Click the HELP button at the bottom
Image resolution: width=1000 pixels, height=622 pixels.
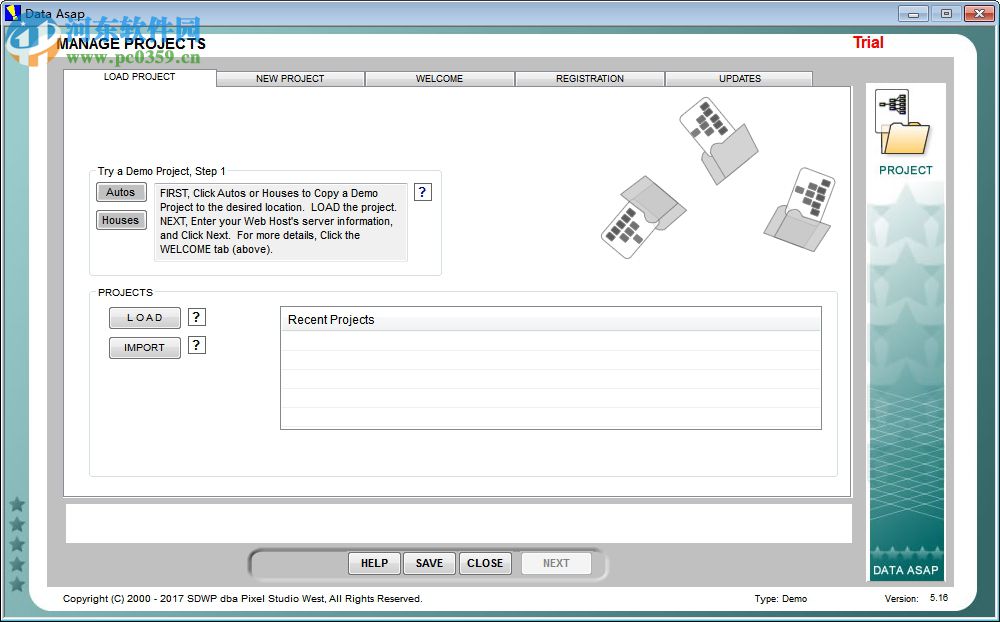[374, 563]
